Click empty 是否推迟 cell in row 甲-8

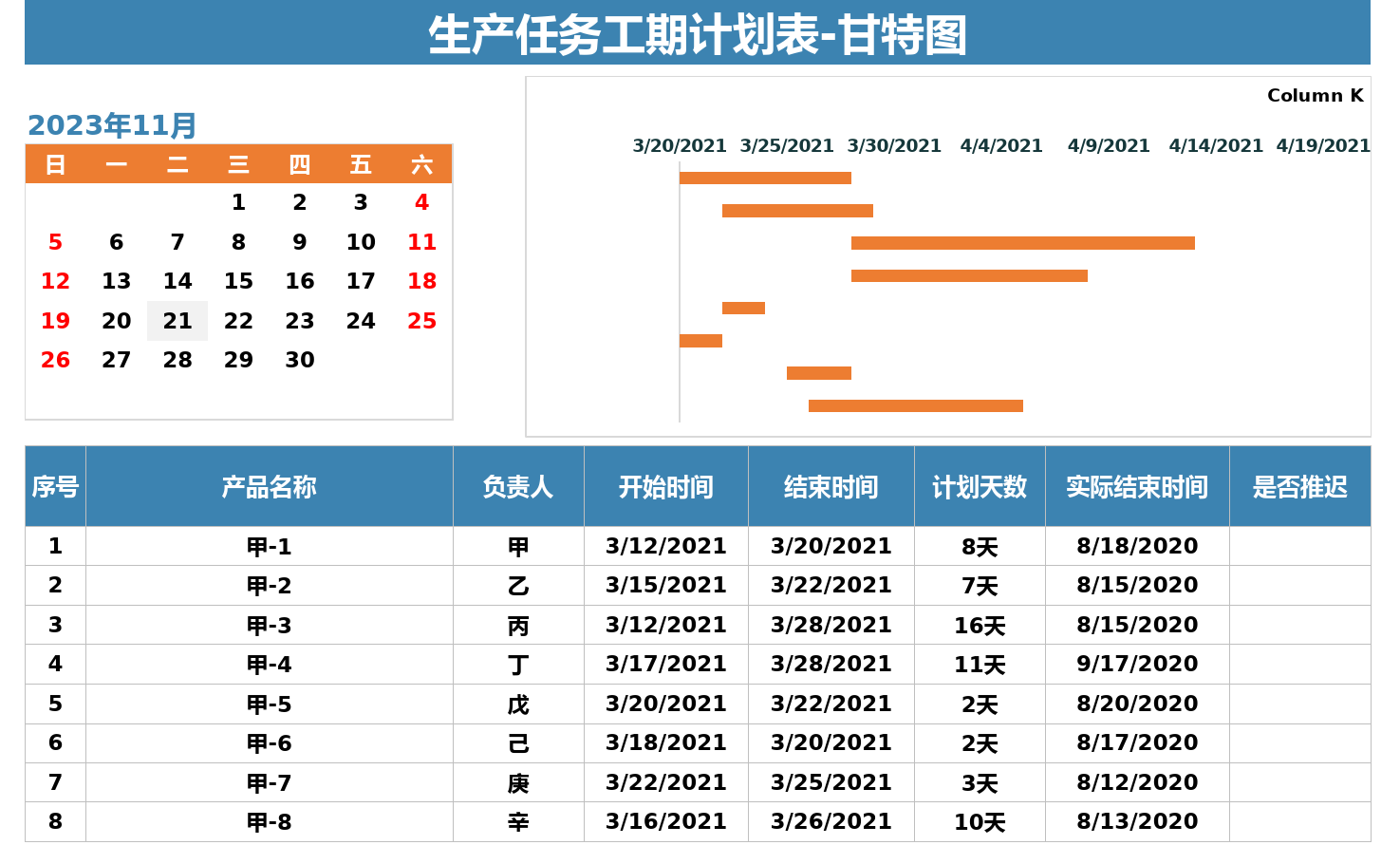[1300, 821]
